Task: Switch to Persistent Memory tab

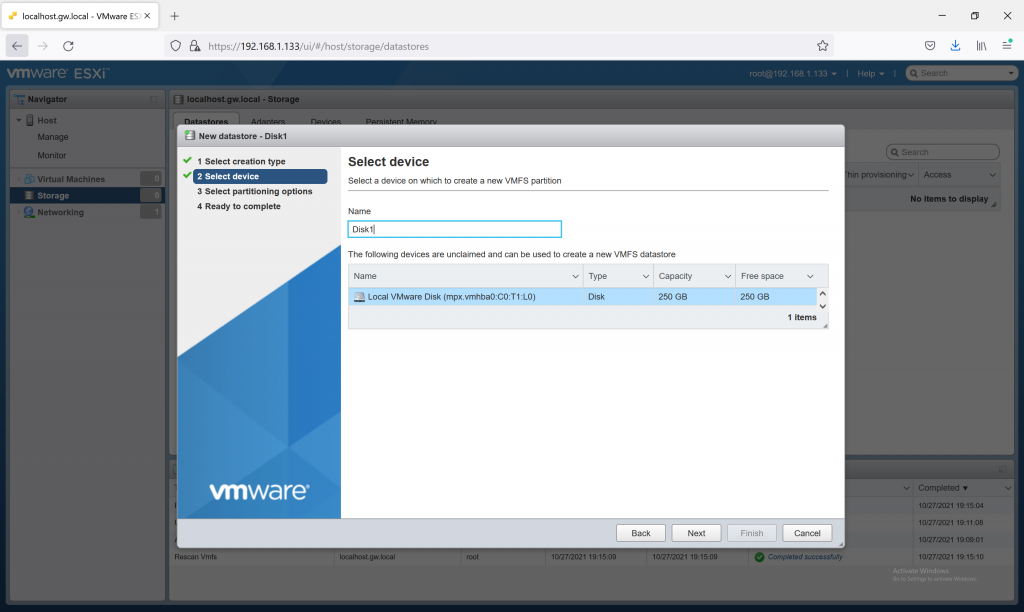Action: (x=401, y=121)
